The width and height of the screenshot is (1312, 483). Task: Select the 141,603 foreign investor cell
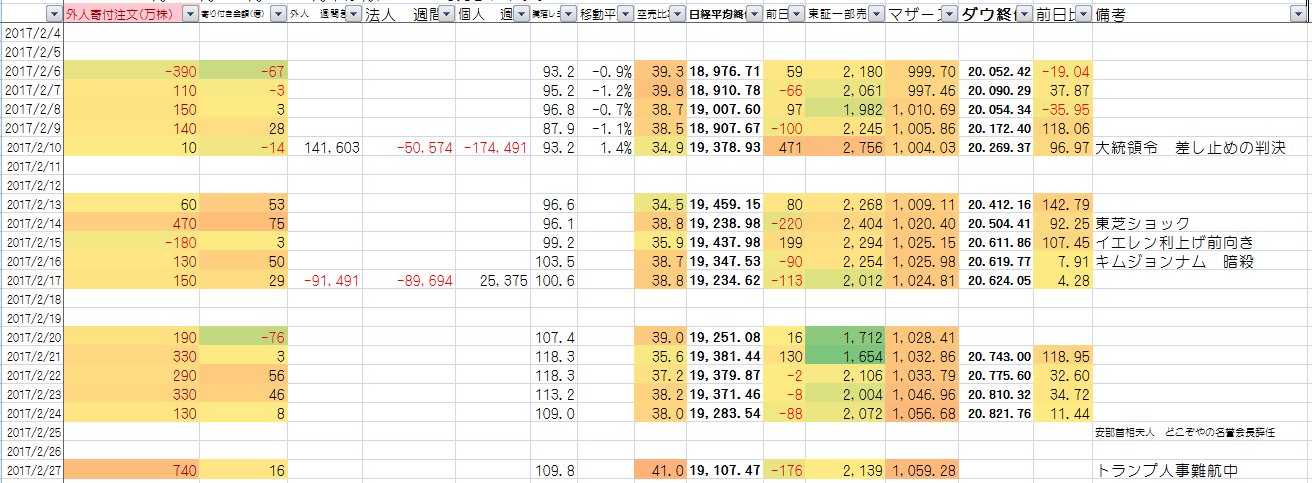pos(324,148)
